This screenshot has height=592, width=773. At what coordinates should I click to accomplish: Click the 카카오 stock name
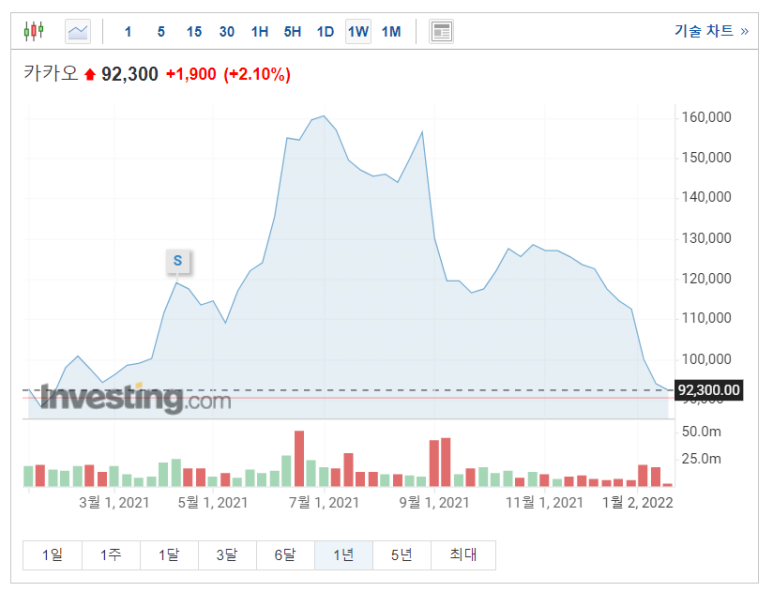pos(51,74)
